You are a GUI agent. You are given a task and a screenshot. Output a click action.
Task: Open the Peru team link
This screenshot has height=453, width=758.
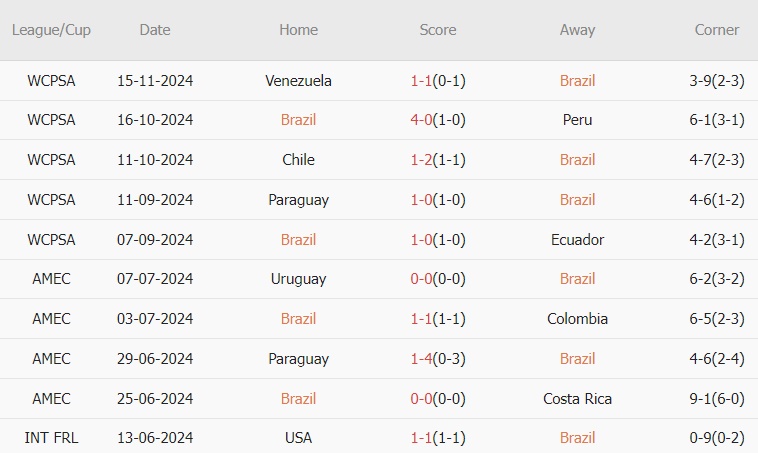[578, 120]
